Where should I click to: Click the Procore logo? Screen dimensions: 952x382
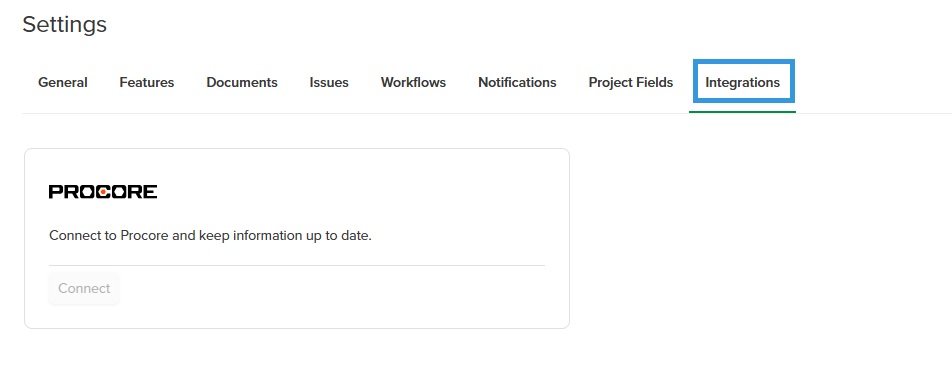pos(103,192)
